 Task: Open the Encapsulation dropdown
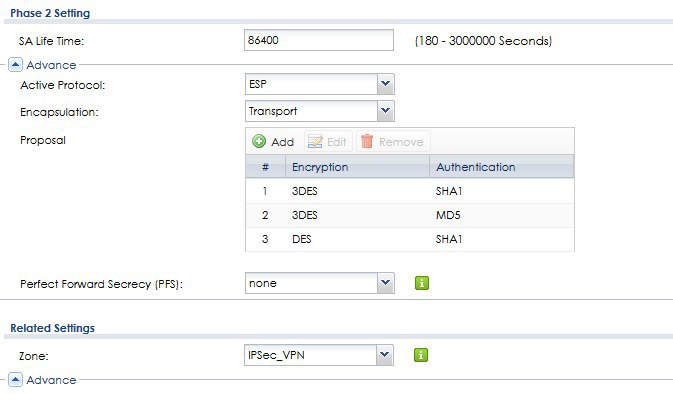[x=385, y=111]
